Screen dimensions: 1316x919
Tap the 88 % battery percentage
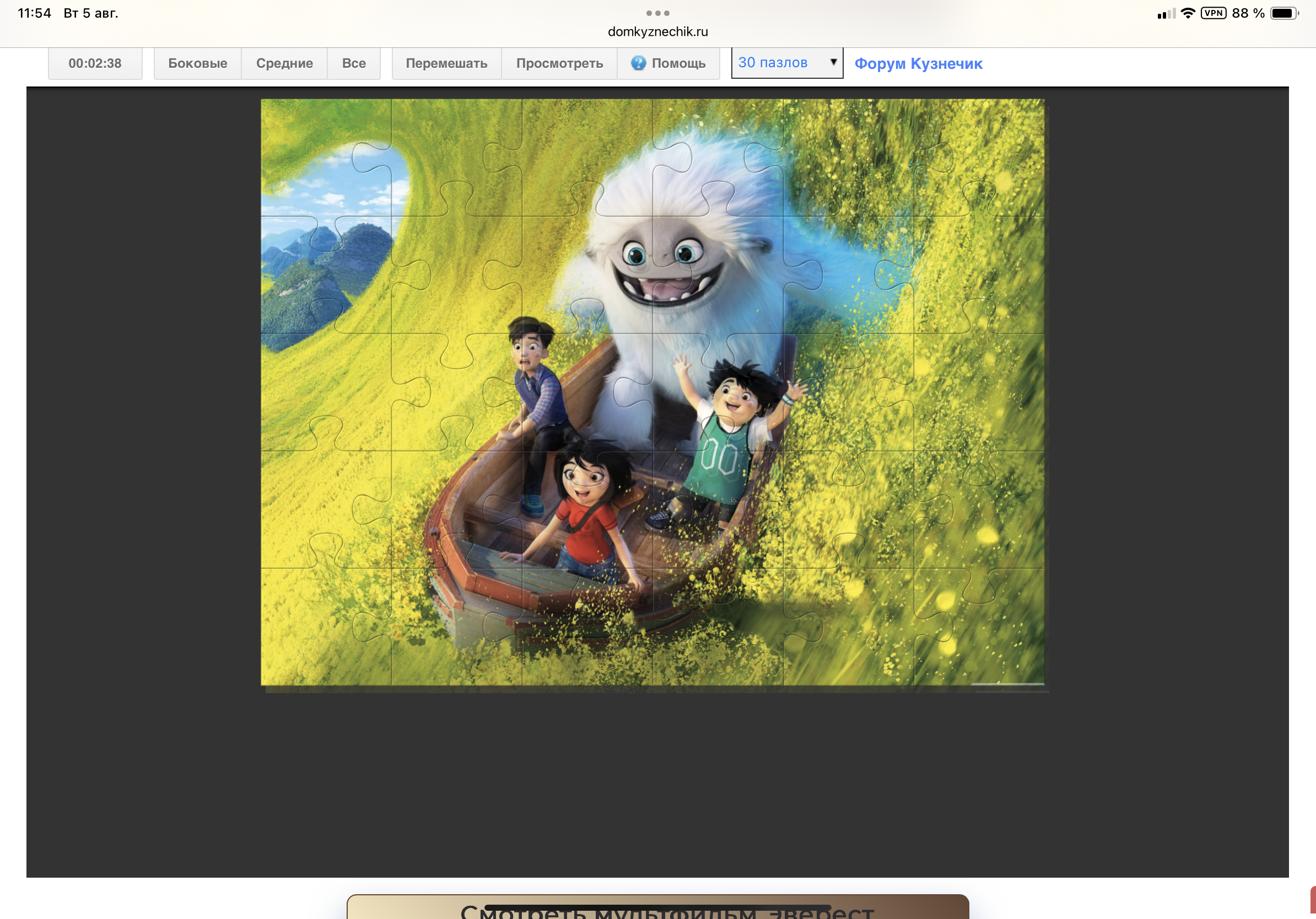click(1248, 13)
